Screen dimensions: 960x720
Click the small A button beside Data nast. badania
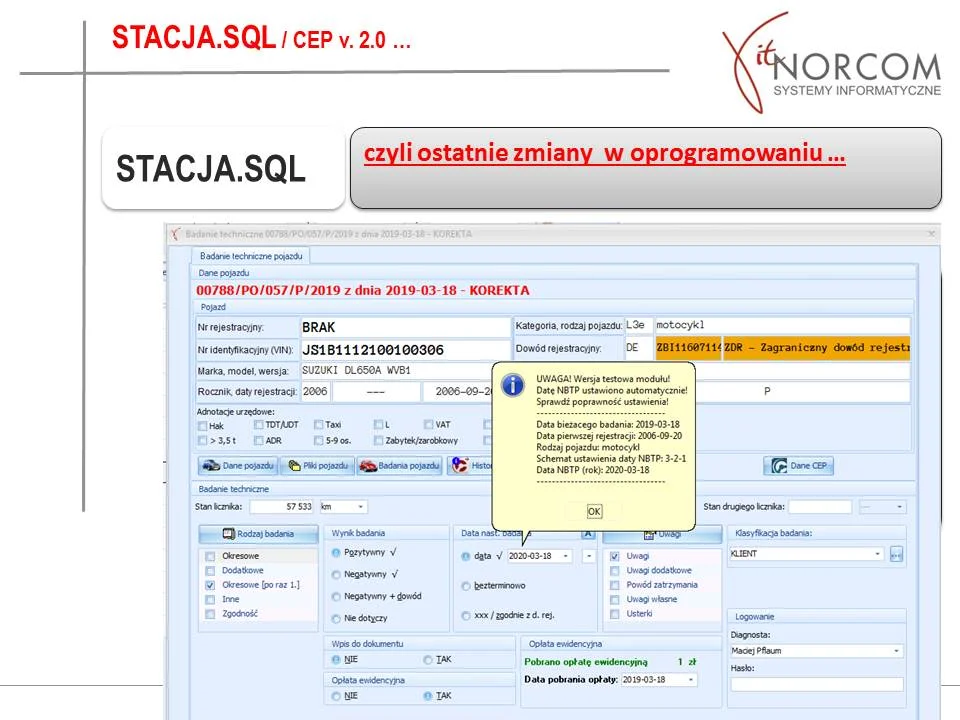pos(588,534)
